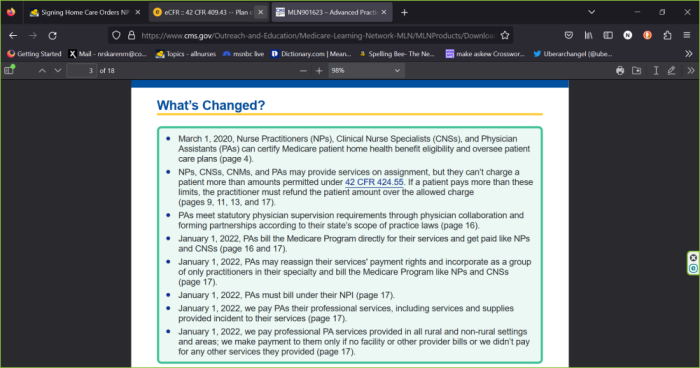700x368 pixels.
Task: Open Topics - allnurses bookmark
Action: 186,54
